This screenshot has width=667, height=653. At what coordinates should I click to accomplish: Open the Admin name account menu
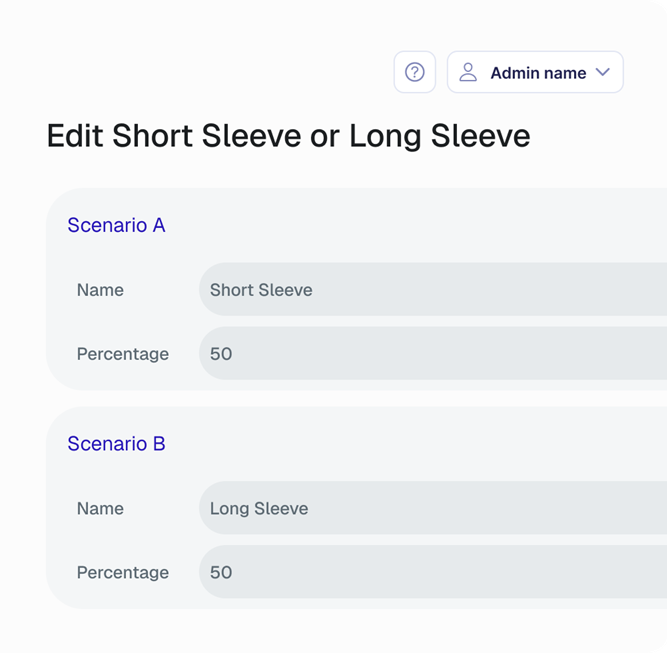click(x=535, y=72)
